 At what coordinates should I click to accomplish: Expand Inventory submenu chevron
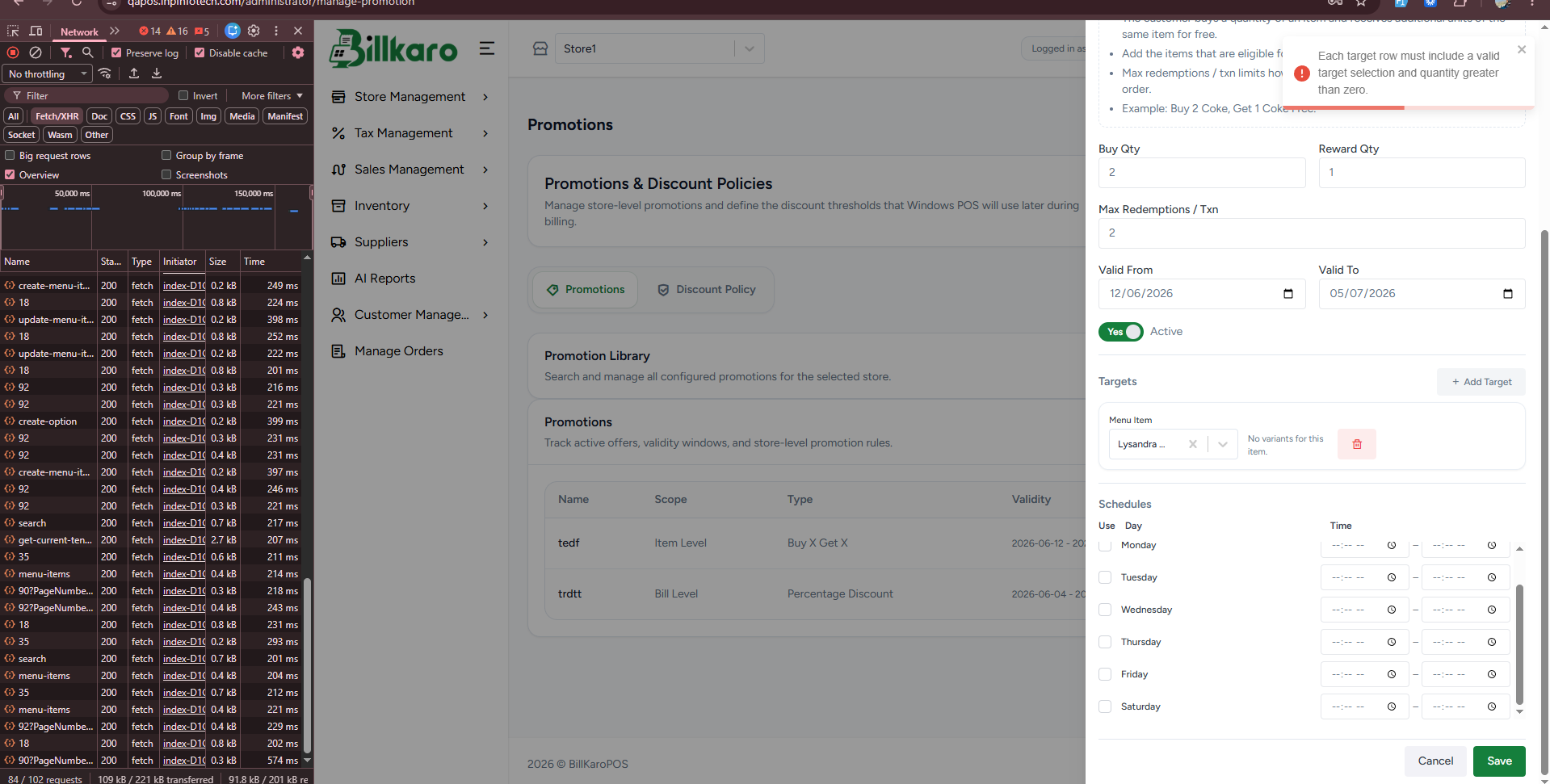tap(485, 206)
